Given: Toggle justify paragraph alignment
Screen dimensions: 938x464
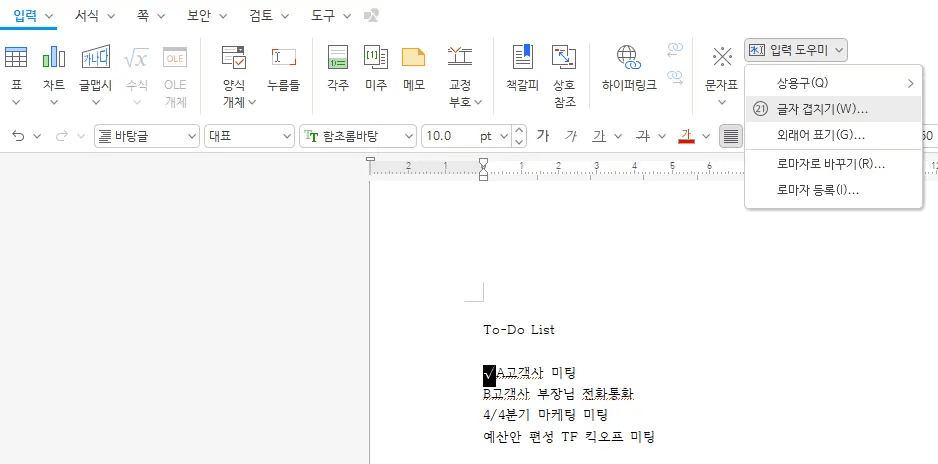Looking at the screenshot, I should pos(730,136).
